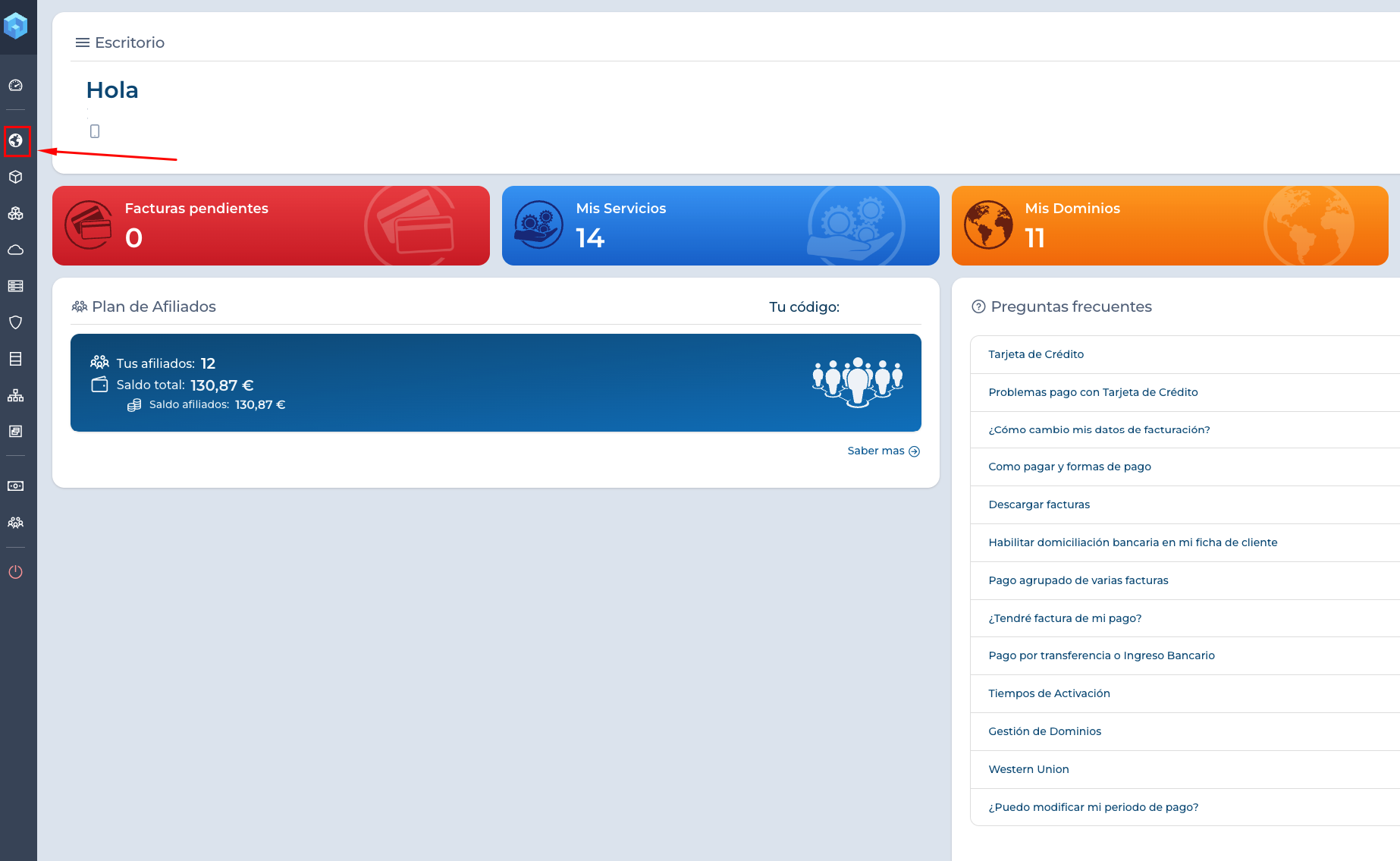Screen dimensions: 1400x861
Task: Open the Facturas pendientes card
Action: (x=271, y=225)
